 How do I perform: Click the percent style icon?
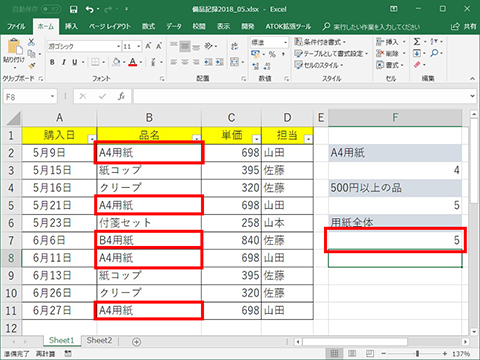pos(272,54)
